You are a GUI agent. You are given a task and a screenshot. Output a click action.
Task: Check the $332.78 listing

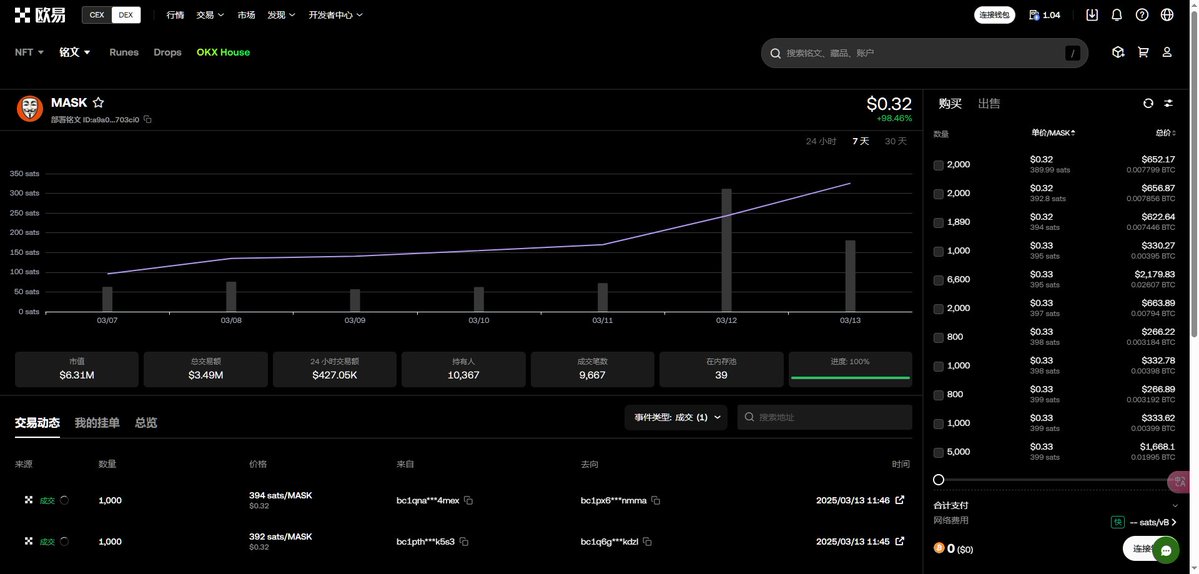(938, 366)
